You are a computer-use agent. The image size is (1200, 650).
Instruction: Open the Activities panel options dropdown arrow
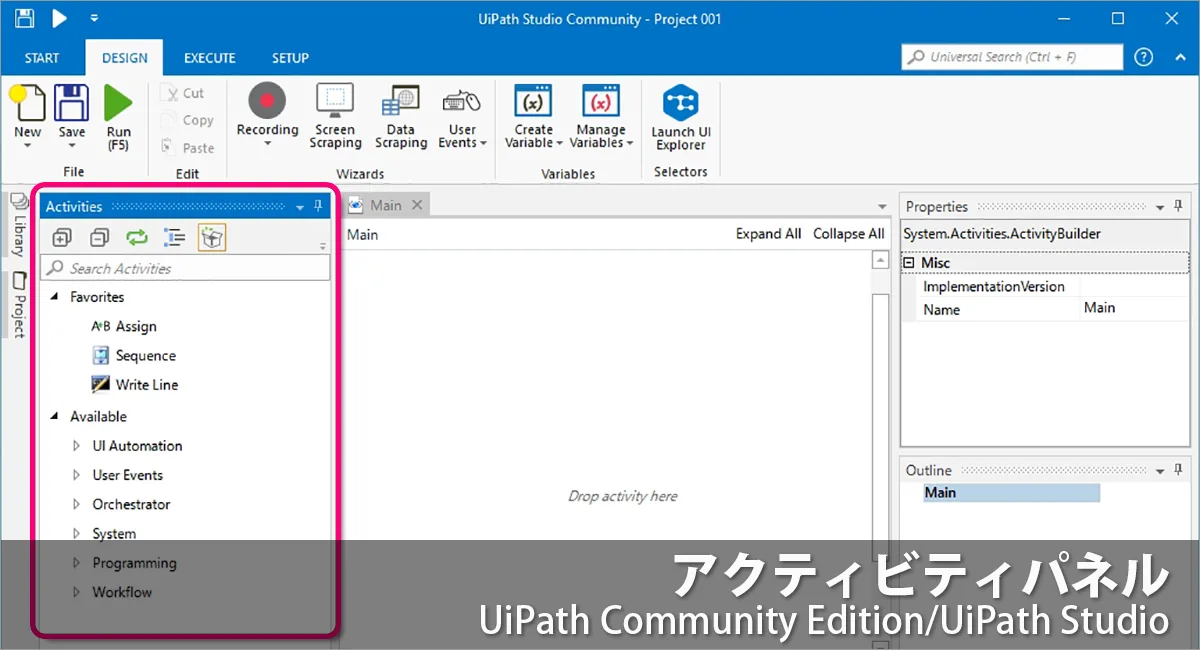click(300, 208)
